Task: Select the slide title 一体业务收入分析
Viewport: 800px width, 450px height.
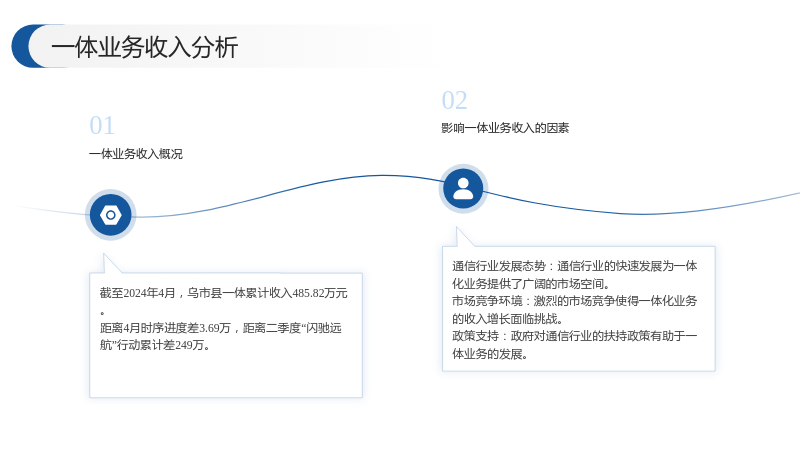Action: click(x=144, y=47)
